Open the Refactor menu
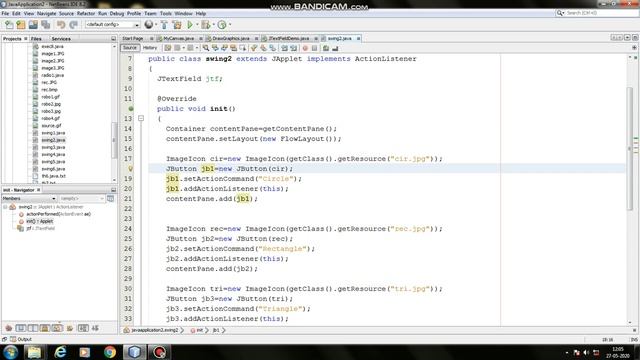The height and width of the screenshot is (360, 640). coord(86,13)
